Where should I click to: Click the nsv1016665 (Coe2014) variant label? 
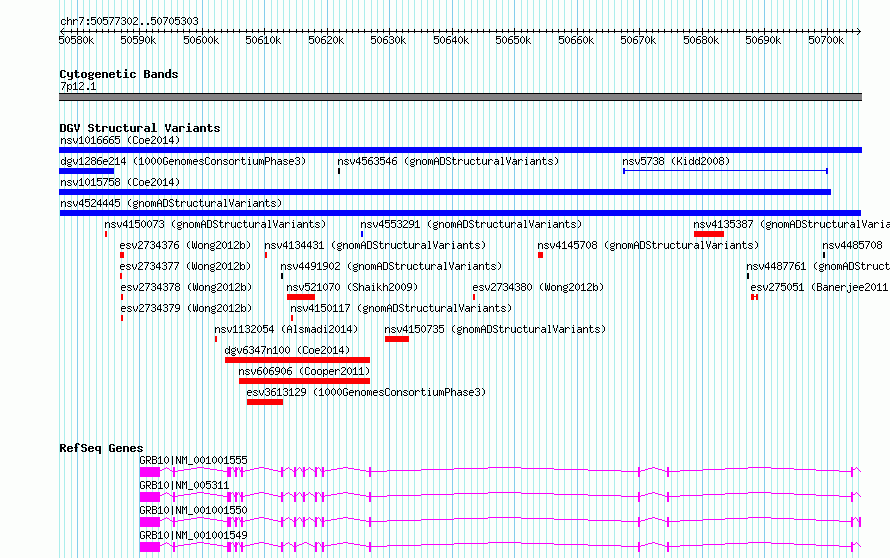(x=120, y=140)
